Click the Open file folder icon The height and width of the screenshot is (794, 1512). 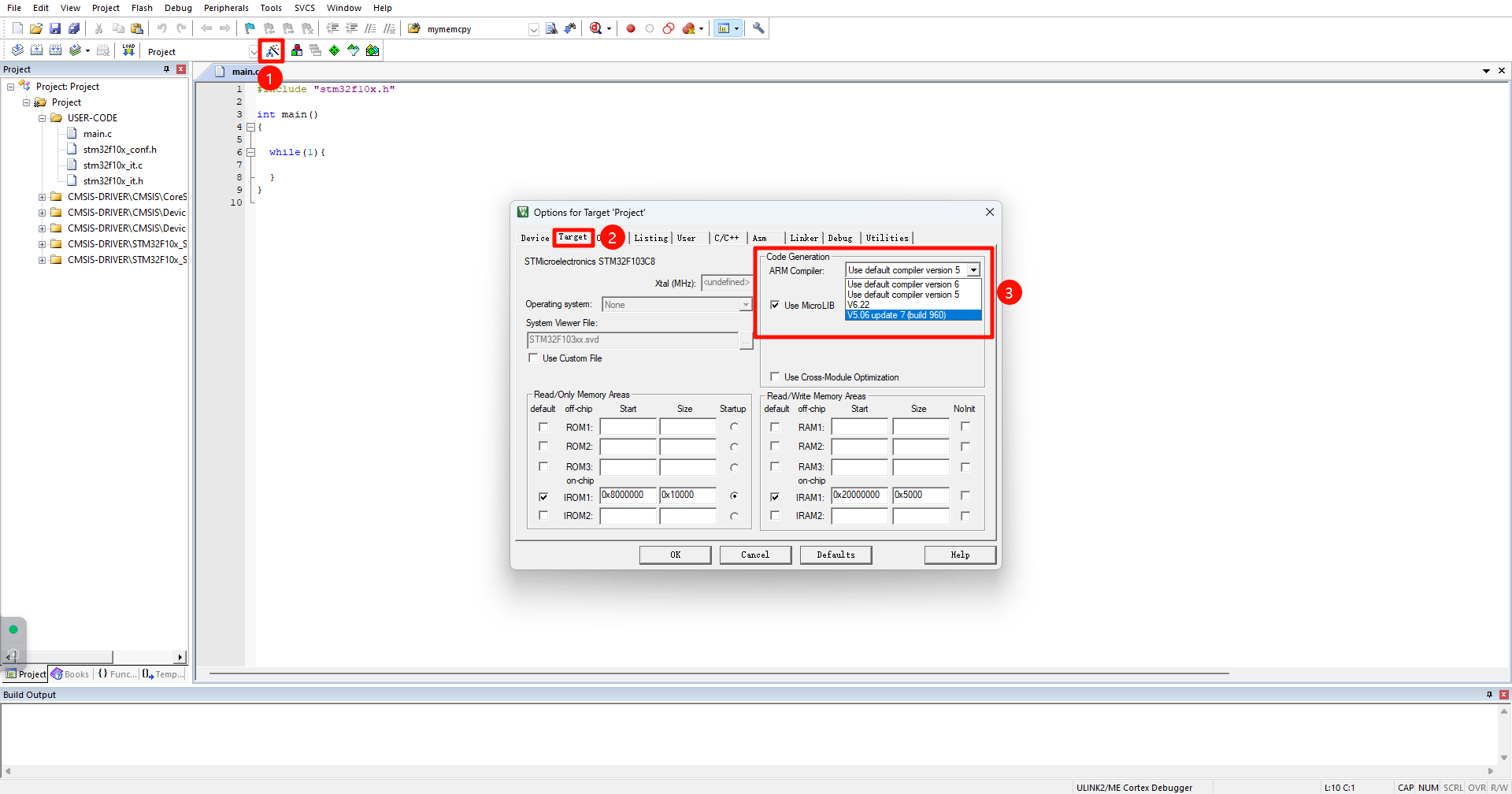36,28
